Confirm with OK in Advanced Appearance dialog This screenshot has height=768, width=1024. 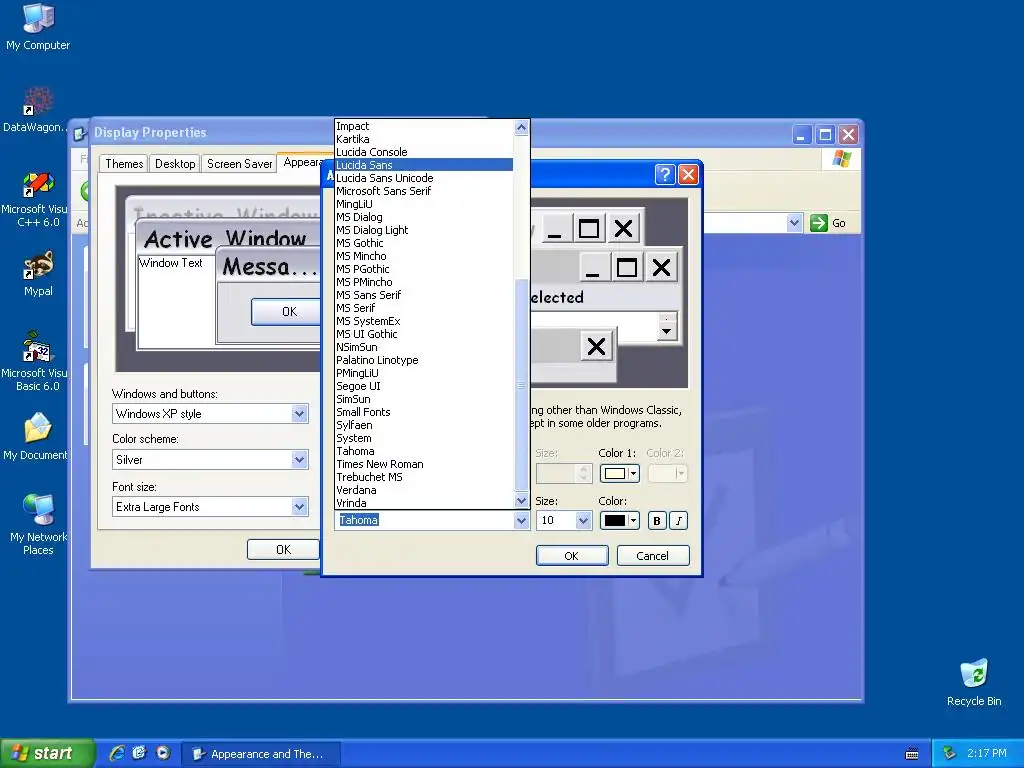point(572,556)
